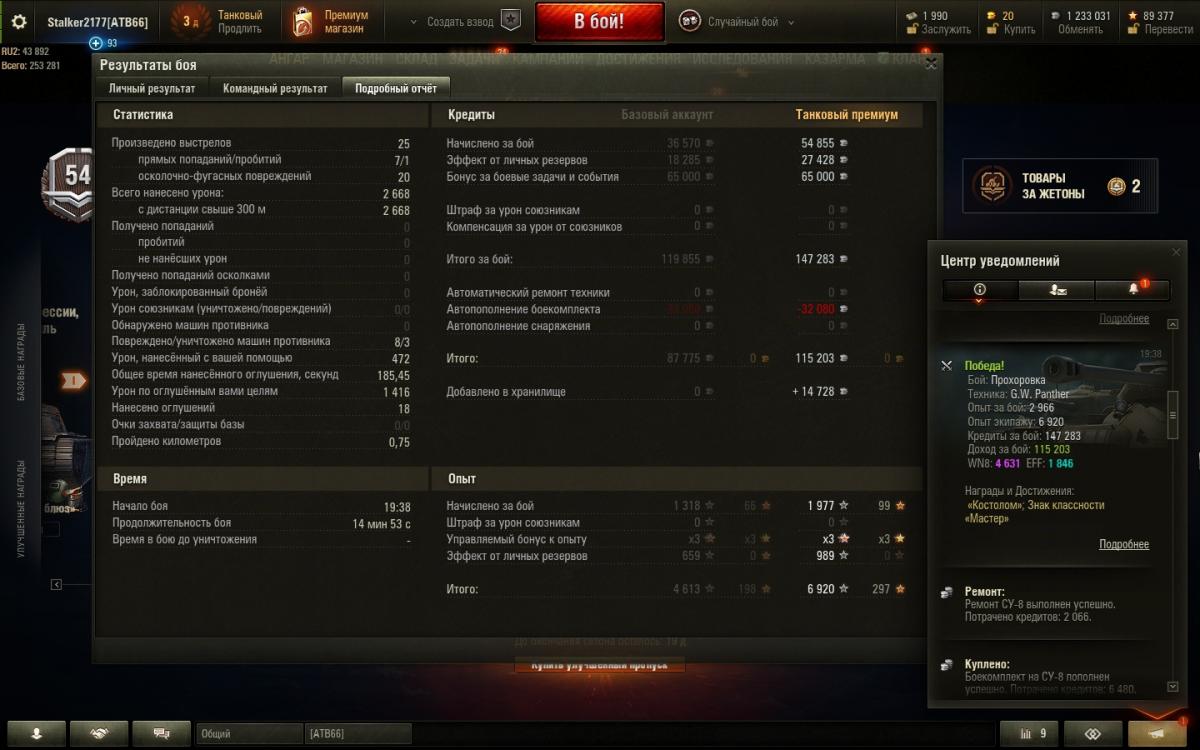Collapse the left panel arrow expander

click(x=56, y=585)
